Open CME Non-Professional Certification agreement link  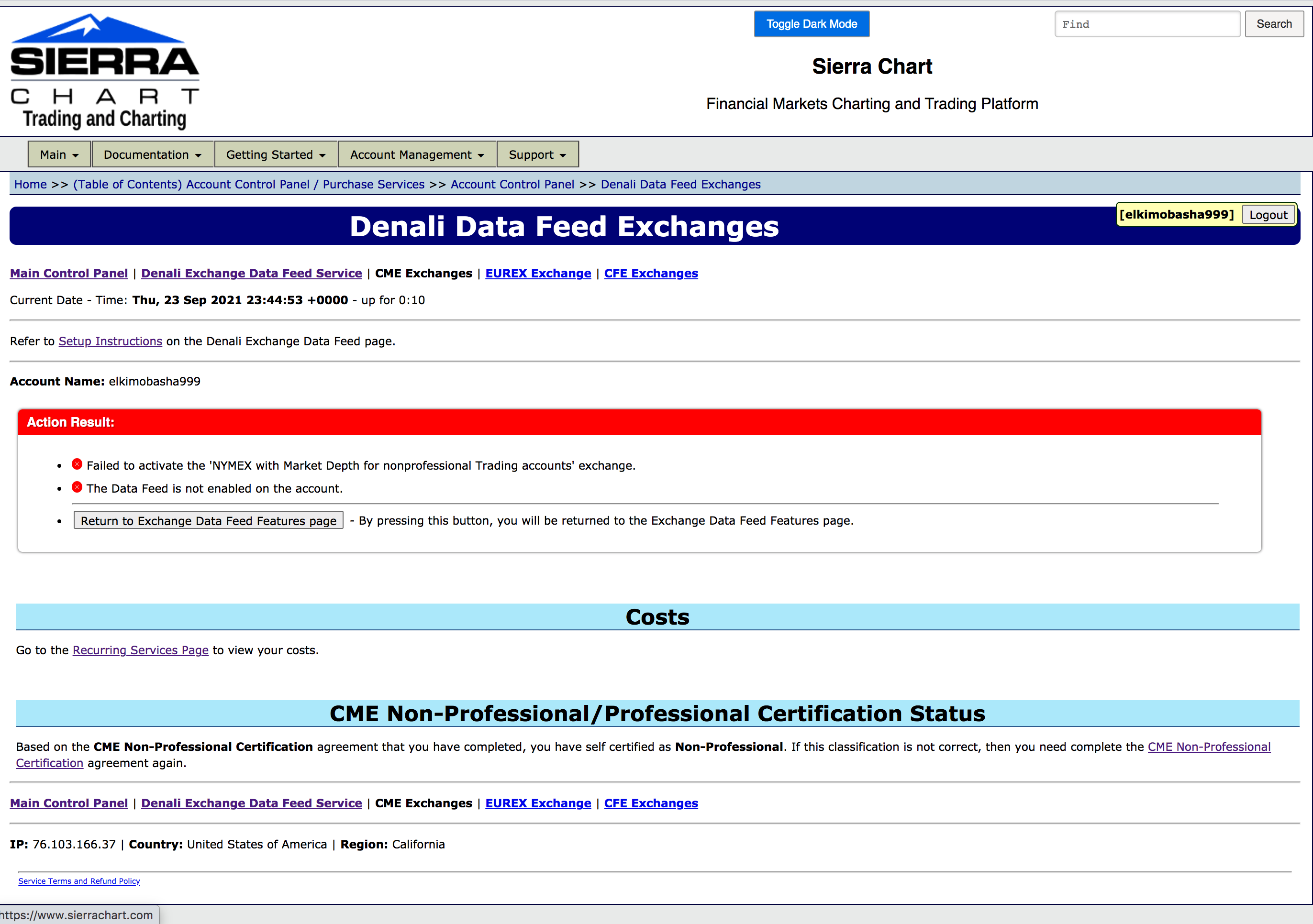[x=1208, y=747]
